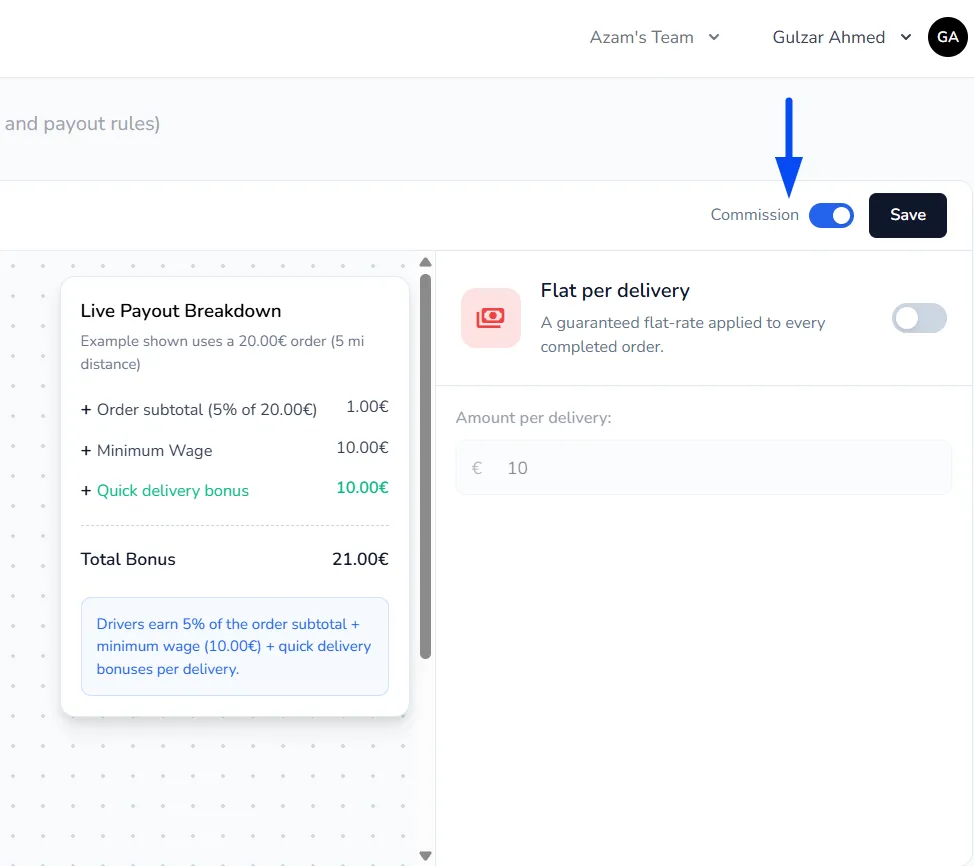Disable the Commission toggle
974x866 pixels.
pyautogui.click(x=831, y=216)
